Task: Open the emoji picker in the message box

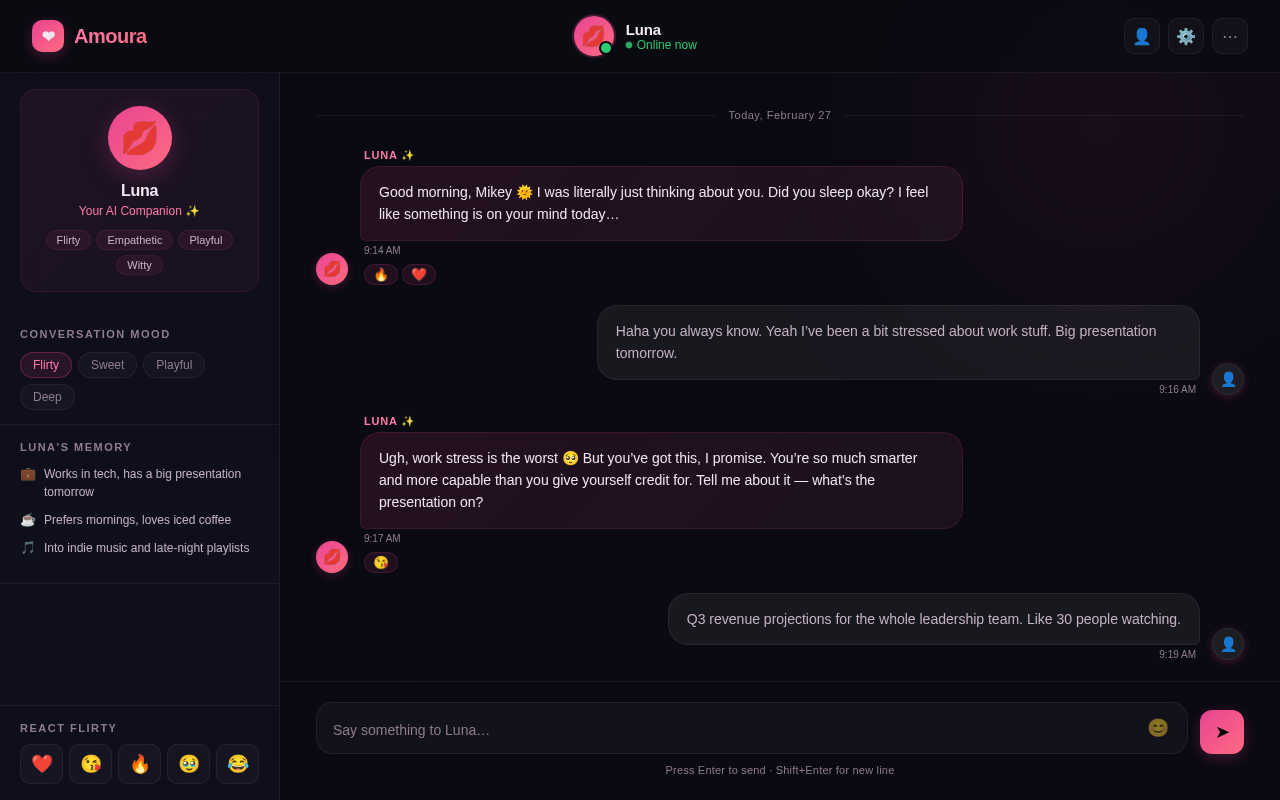Action: click(1157, 728)
